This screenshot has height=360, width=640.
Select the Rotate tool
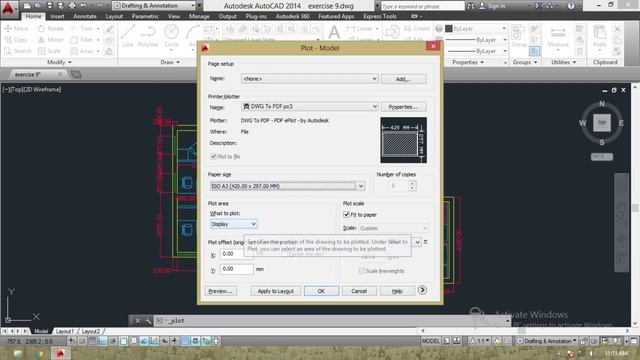pyautogui.click(x=51, y=29)
